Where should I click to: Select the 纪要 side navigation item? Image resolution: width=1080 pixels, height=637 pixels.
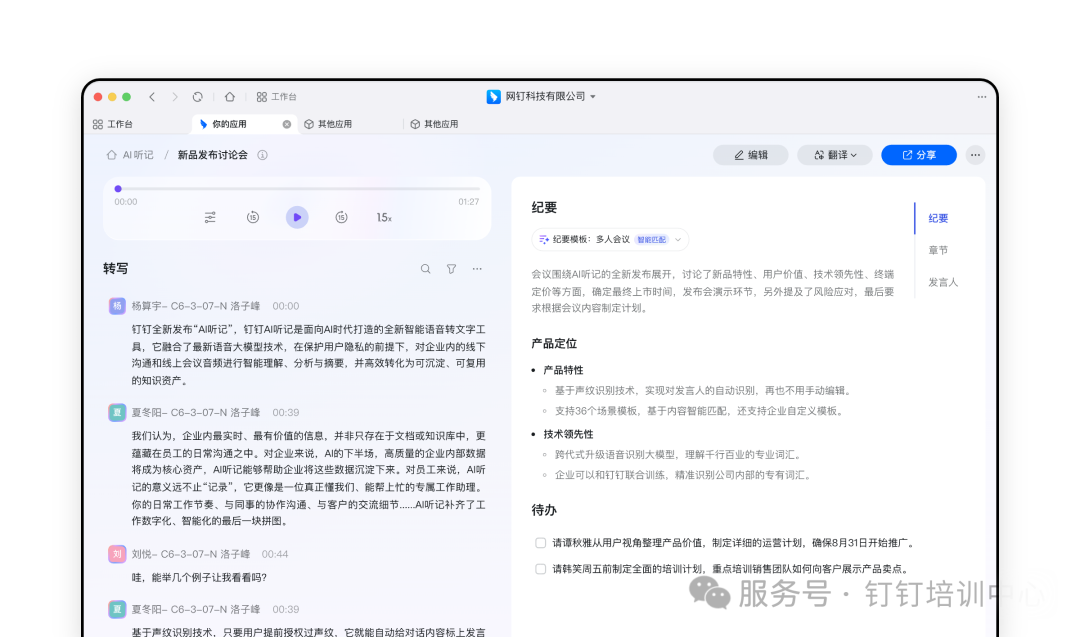(x=938, y=218)
